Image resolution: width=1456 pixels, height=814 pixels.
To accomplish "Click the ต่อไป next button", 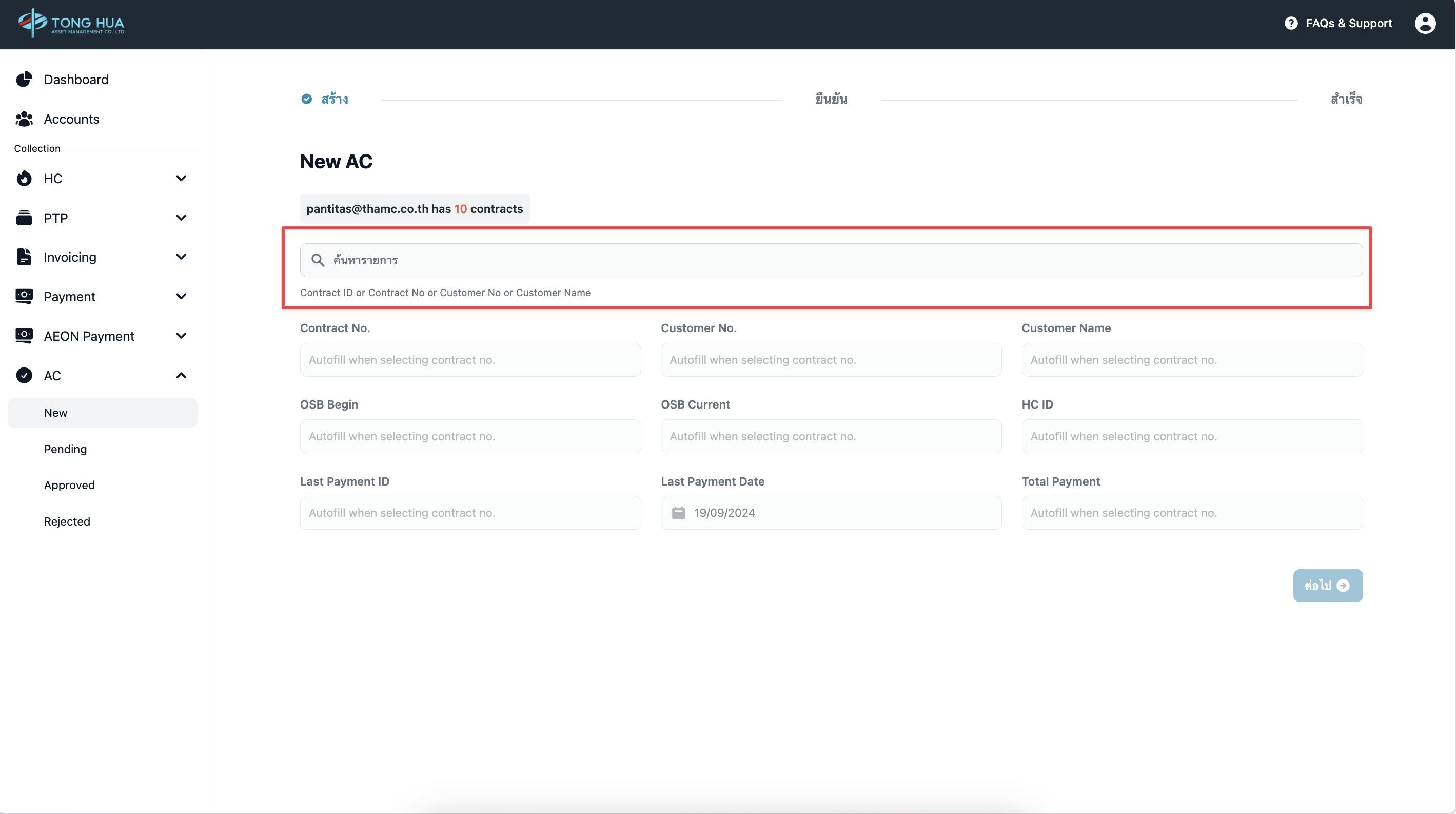I will coord(1328,584).
